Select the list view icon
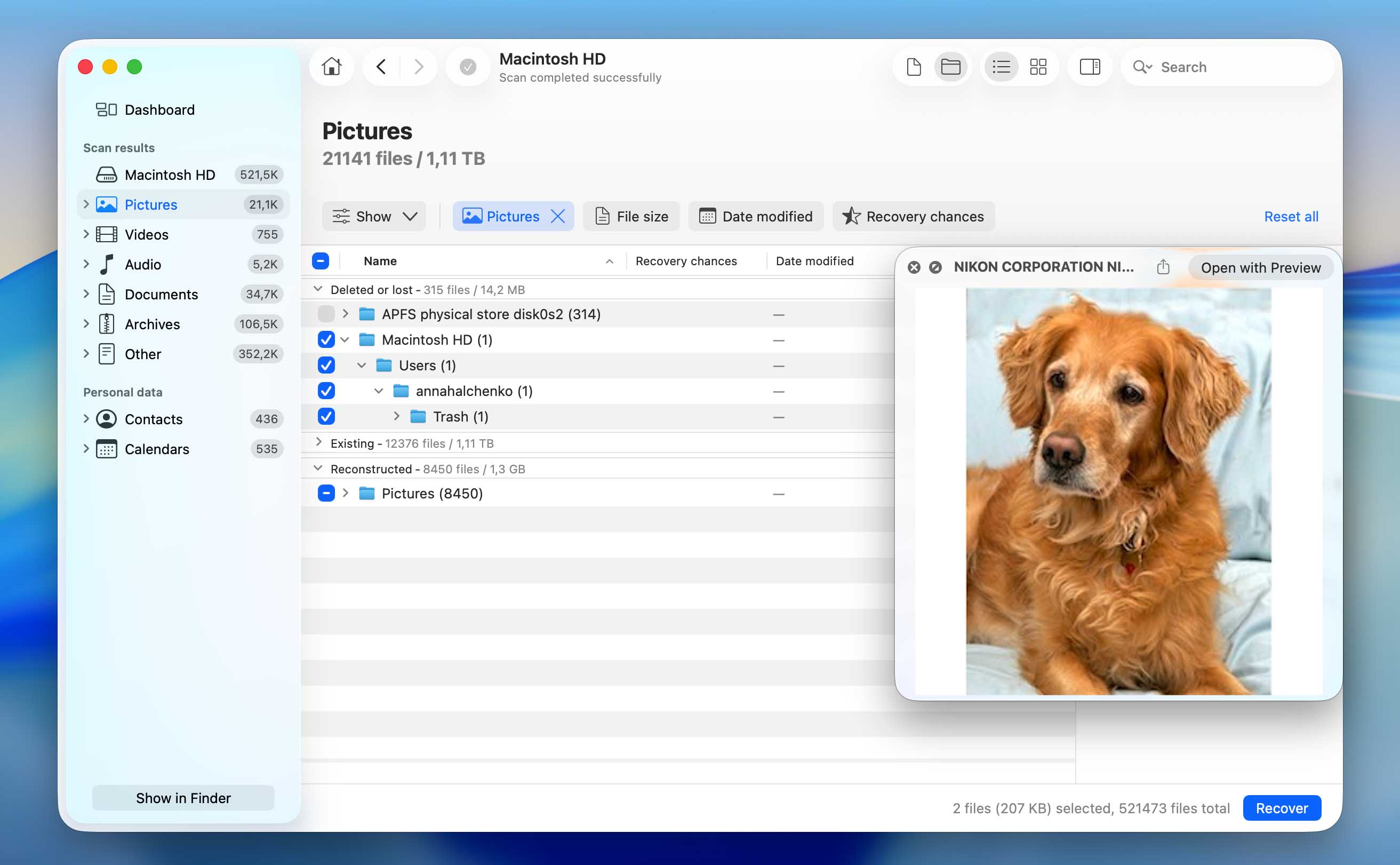Image resolution: width=1400 pixels, height=865 pixels. point(1001,67)
